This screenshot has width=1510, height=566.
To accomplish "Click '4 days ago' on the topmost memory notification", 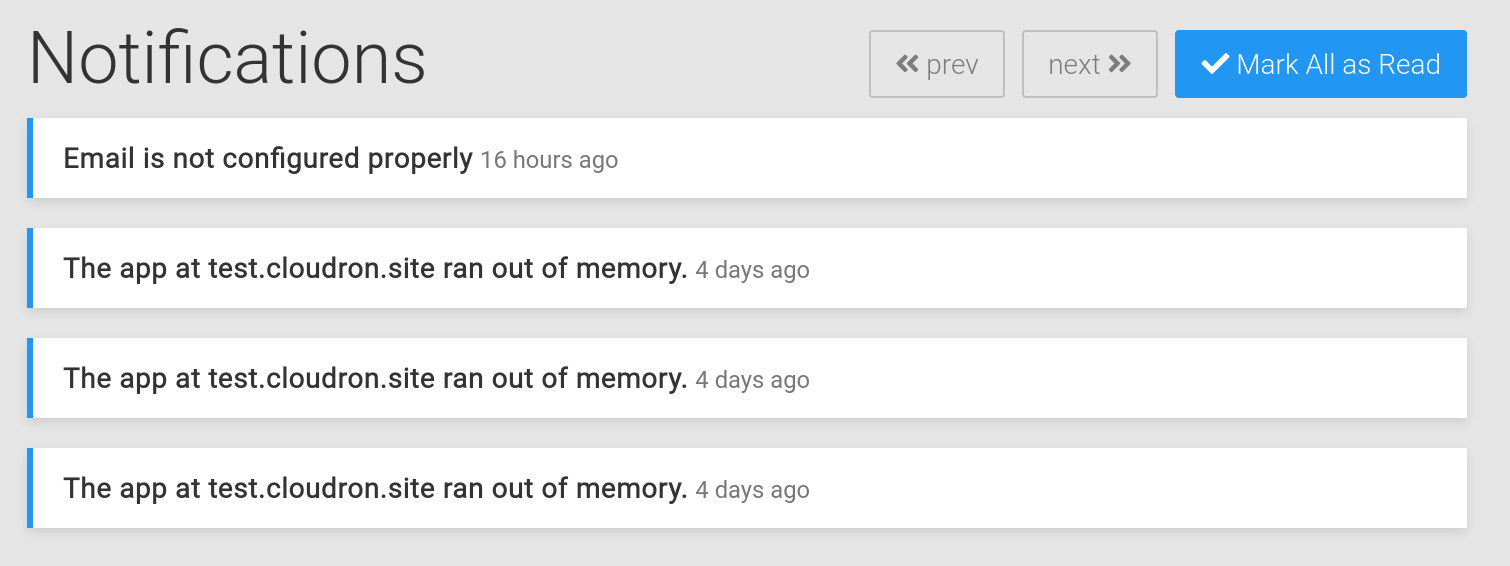I will [x=752, y=270].
